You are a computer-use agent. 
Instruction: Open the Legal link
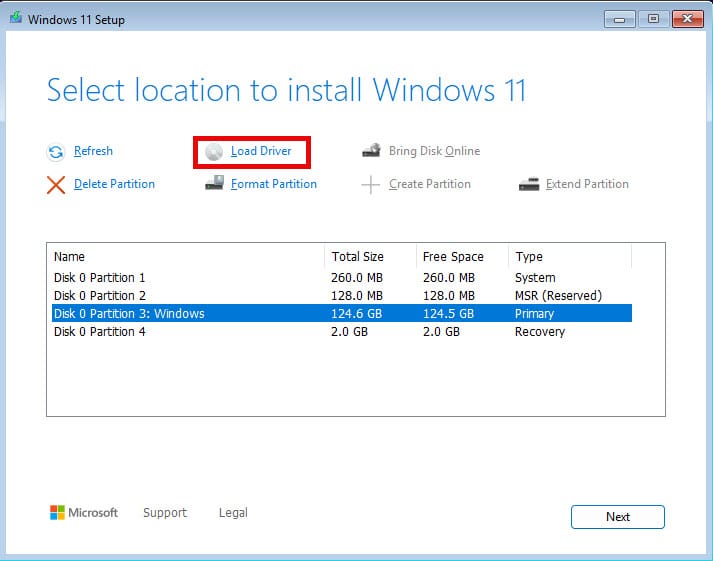pyautogui.click(x=233, y=513)
